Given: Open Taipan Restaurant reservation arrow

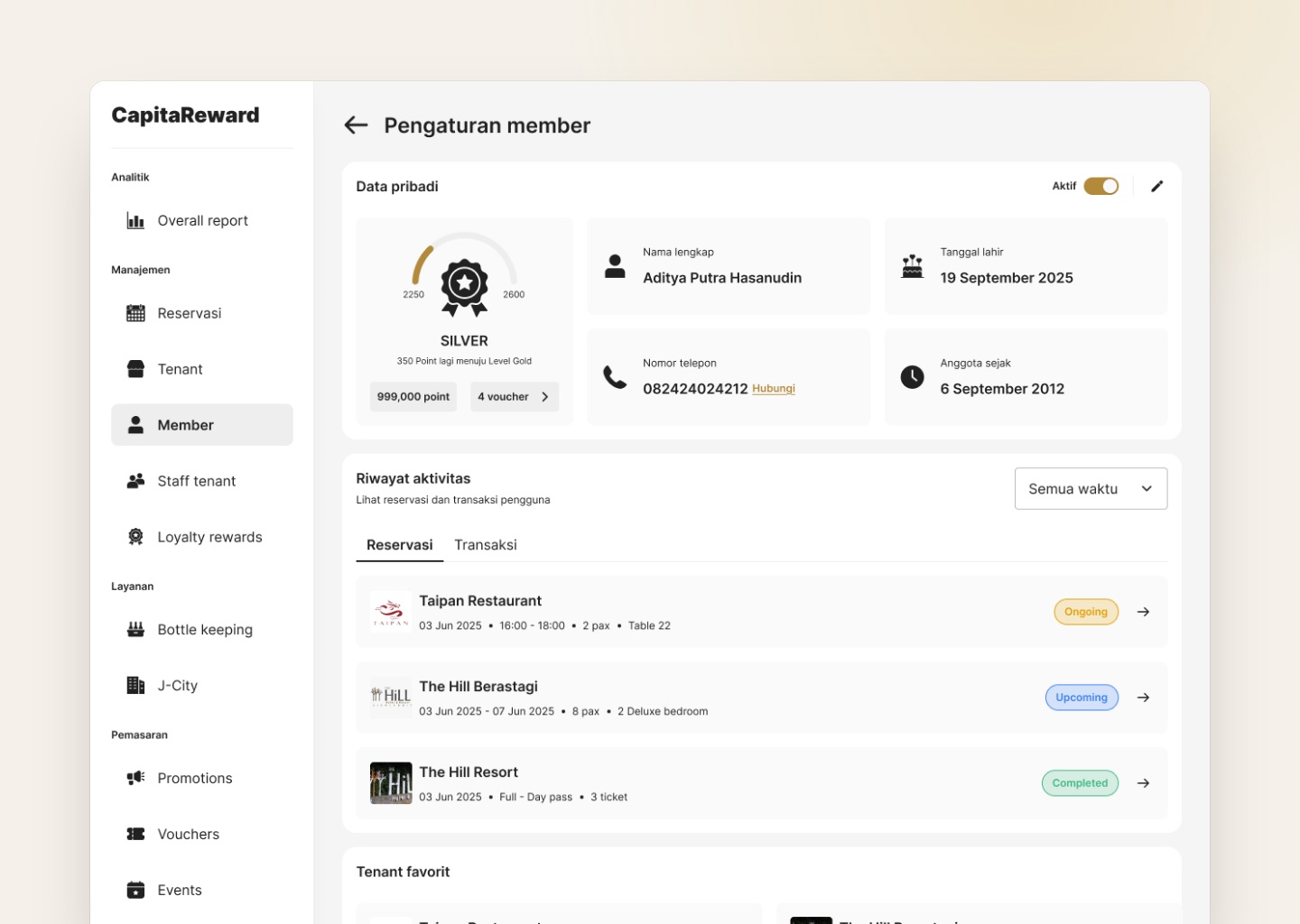Looking at the screenshot, I should click(1143, 612).
